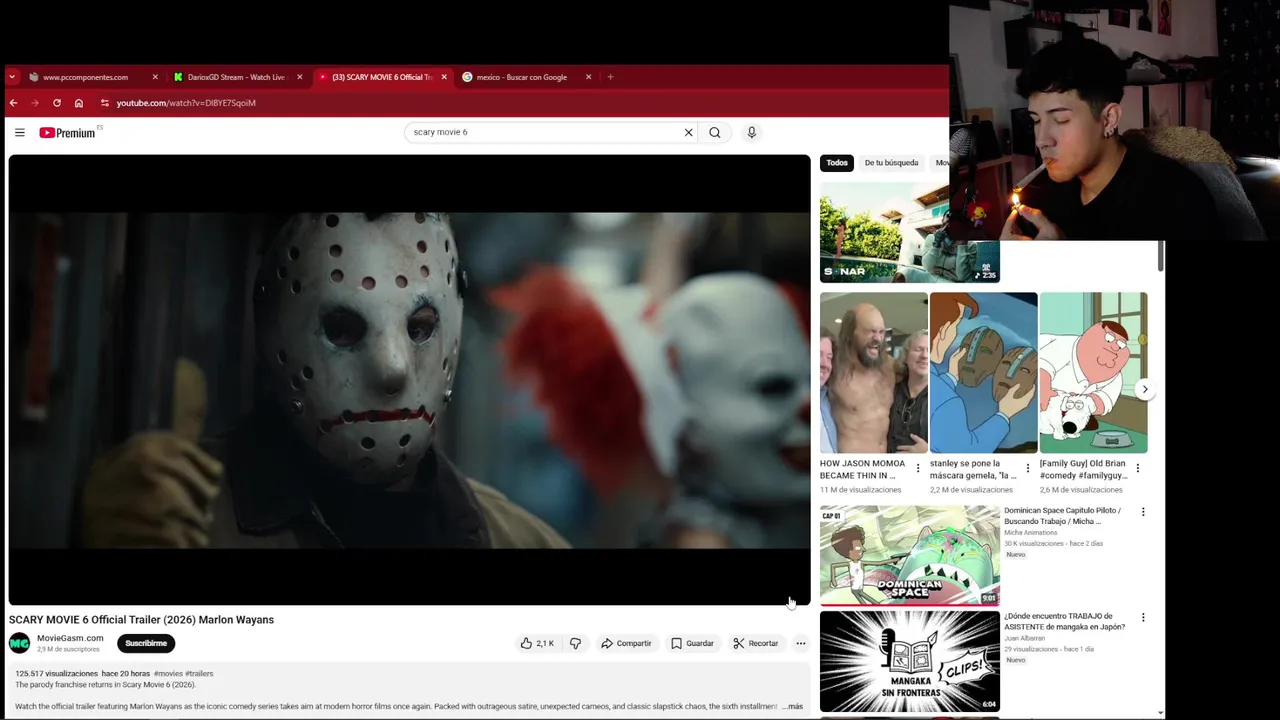1280x720 pixels.
Task: Open the MovieGasm.com channel name link
Action: [70, 638]
